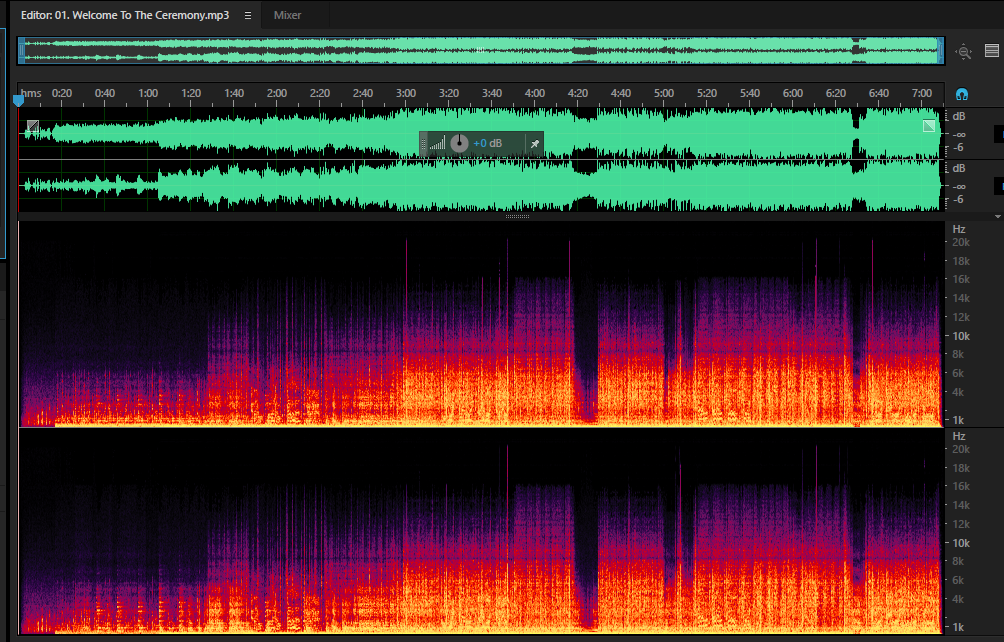Click upper spectrogram 10k frequency label
The width and height of the screenshot is (1004, 642).
tap(961, 336)
